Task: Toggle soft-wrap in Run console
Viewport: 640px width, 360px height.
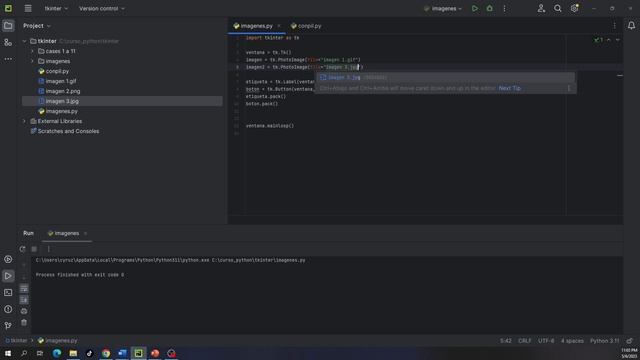Action: point(24,289)
